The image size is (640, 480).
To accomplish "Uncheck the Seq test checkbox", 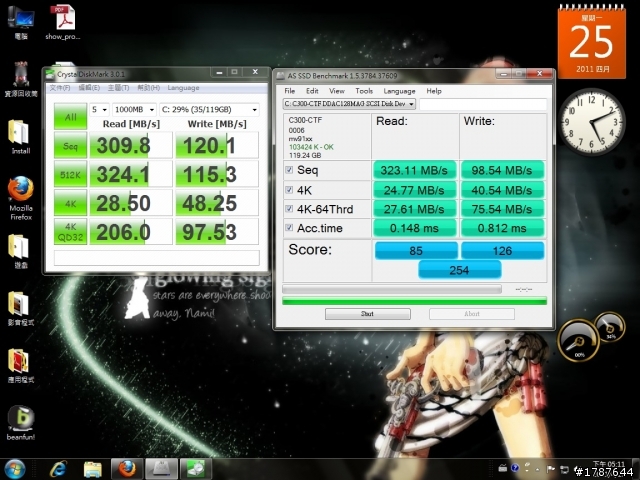I will pyautogui.click(x=289, y=170).
